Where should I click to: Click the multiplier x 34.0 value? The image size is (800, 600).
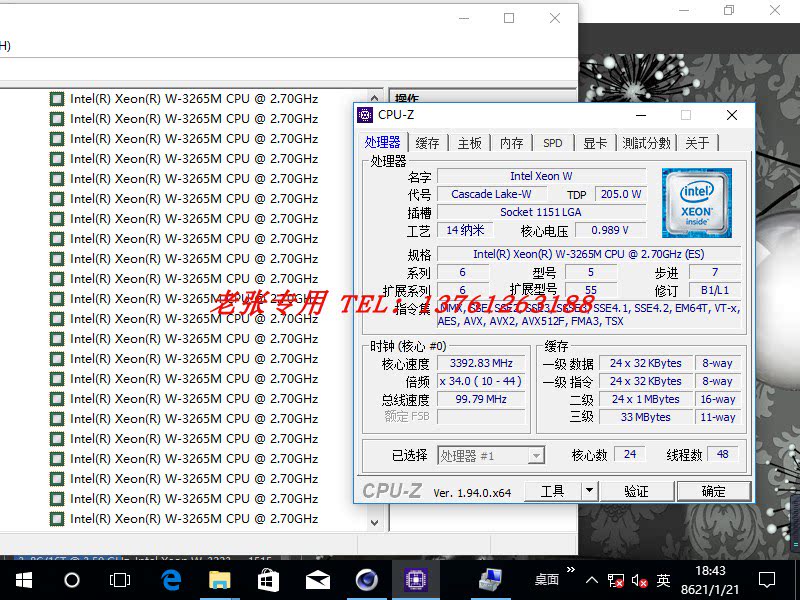481,381
